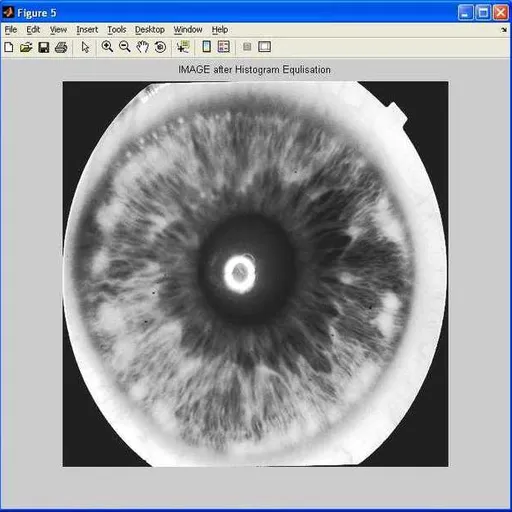Save the figure with floppy disk icon
The height and width of the screenshot is (512, 512).
(44, 47)
